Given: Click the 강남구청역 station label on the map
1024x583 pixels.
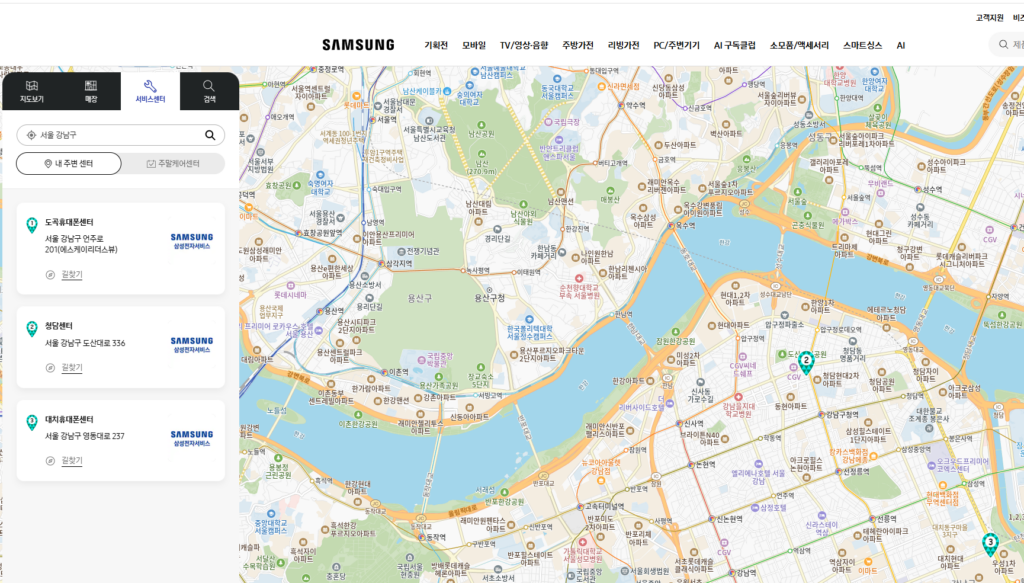Looking at the screenshot, I should (x=842, y=414).
